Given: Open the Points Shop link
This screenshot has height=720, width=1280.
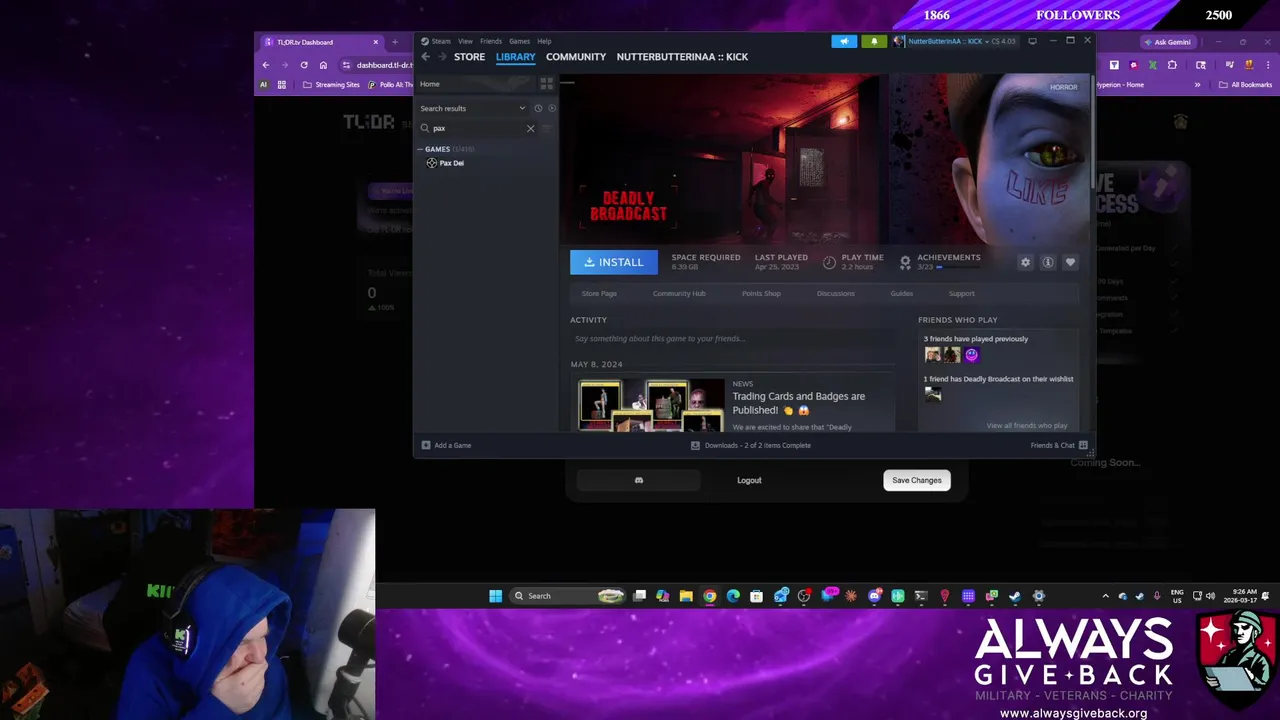Looking at the screenshot, I should click(x=761, y=293).
